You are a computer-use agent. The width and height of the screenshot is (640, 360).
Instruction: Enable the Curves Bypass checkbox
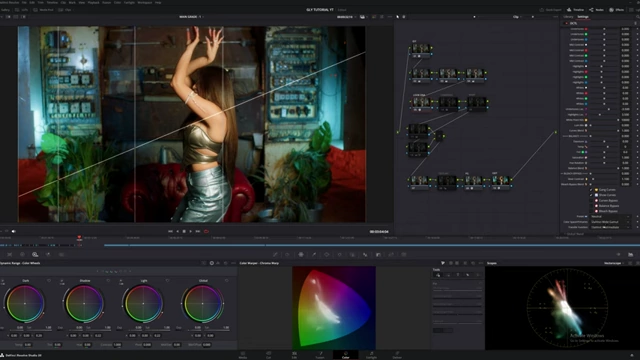point(591,200)
